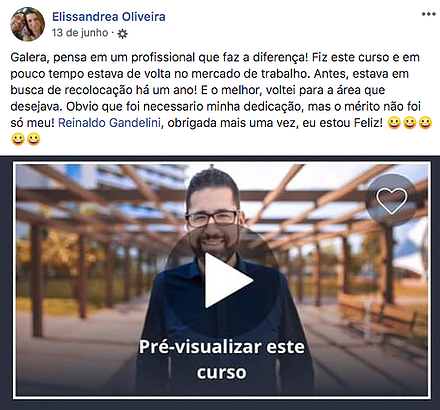Click the post privacy gear icon

coord(123,33)
